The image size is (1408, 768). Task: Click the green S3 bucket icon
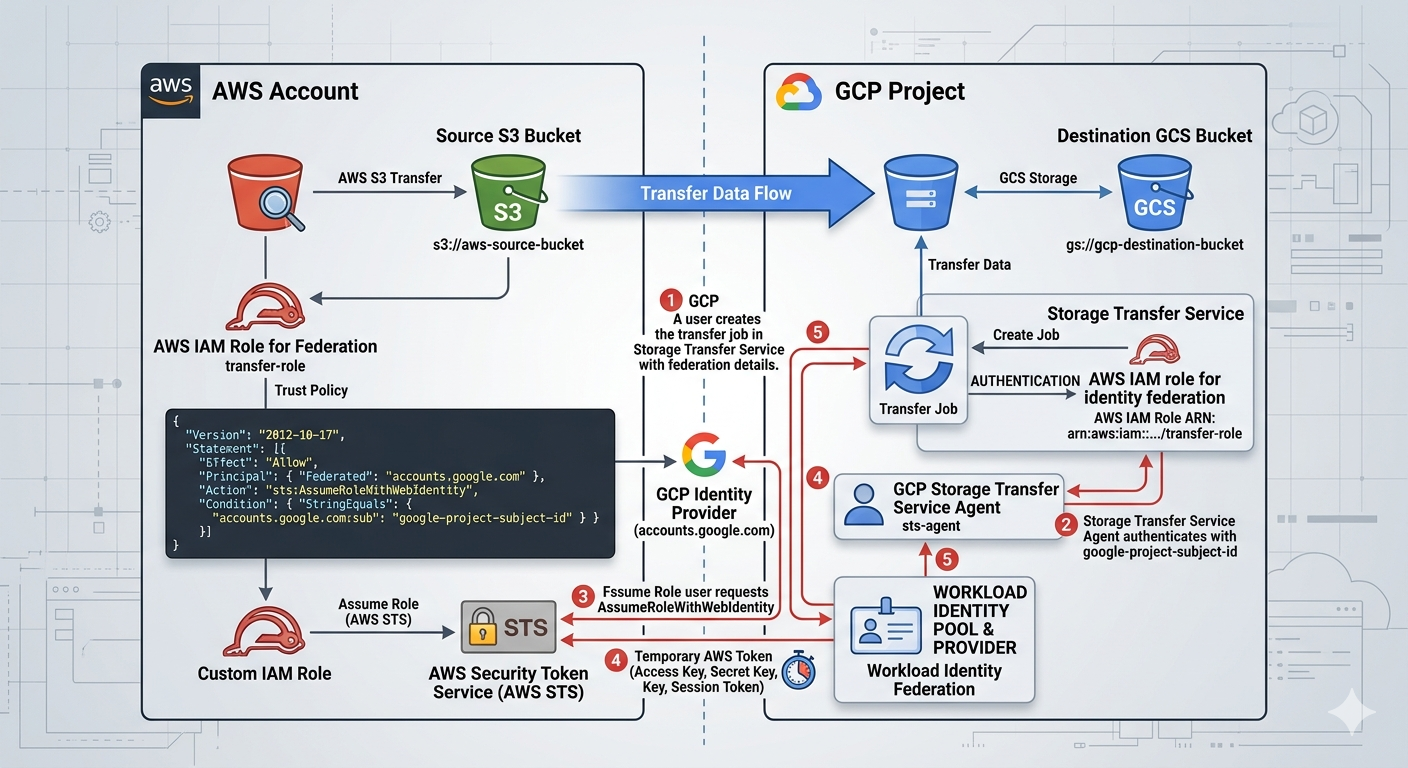(x=507, y=191)
